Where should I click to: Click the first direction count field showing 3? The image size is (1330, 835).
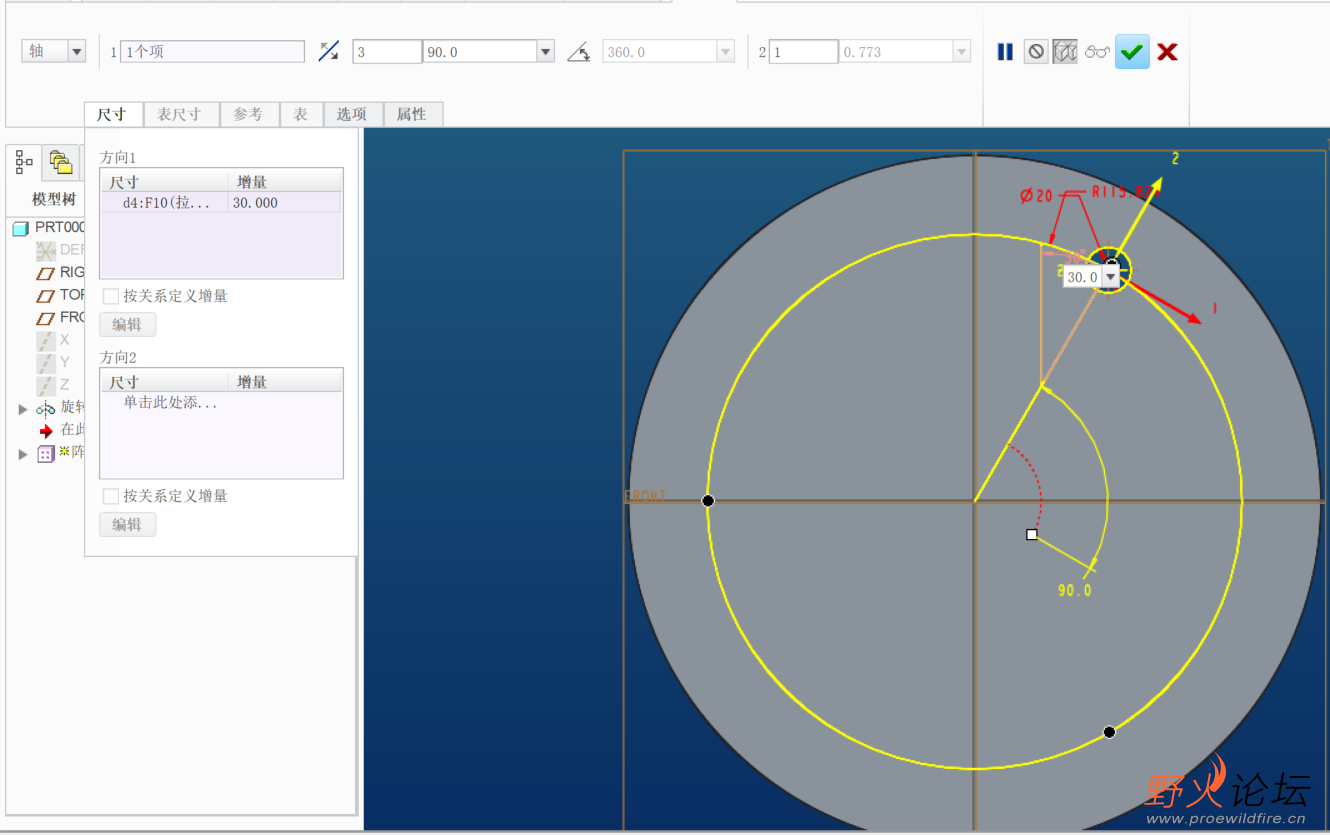point(387,52)
